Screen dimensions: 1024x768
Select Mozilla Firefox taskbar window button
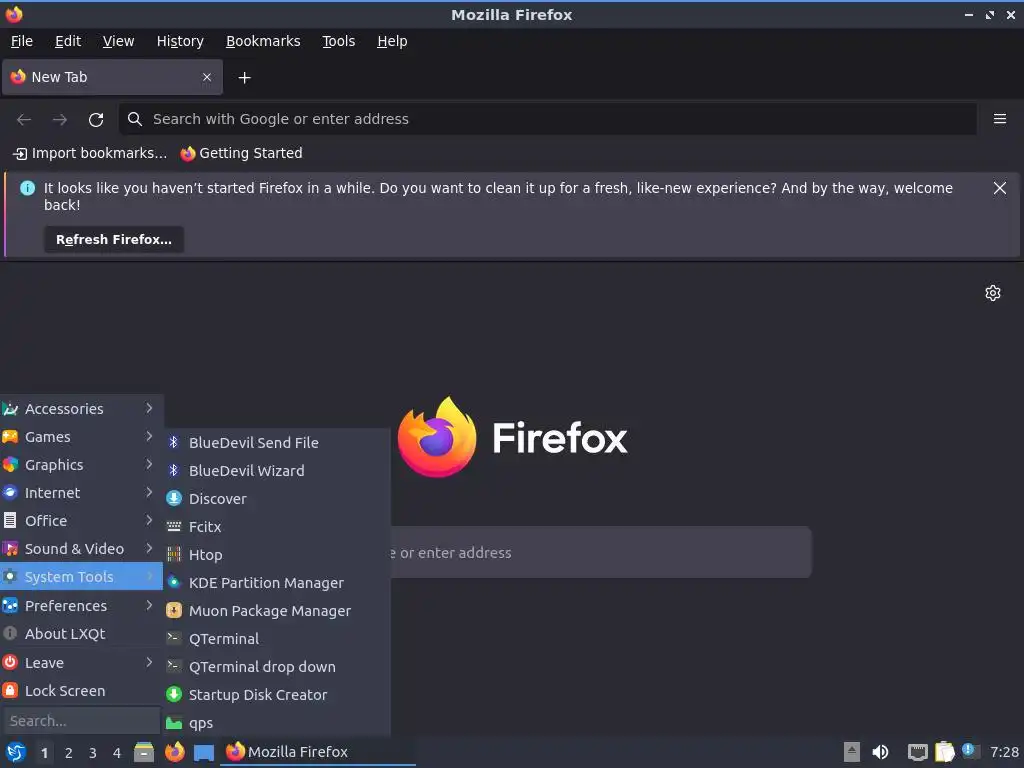[x=318, y=752]
